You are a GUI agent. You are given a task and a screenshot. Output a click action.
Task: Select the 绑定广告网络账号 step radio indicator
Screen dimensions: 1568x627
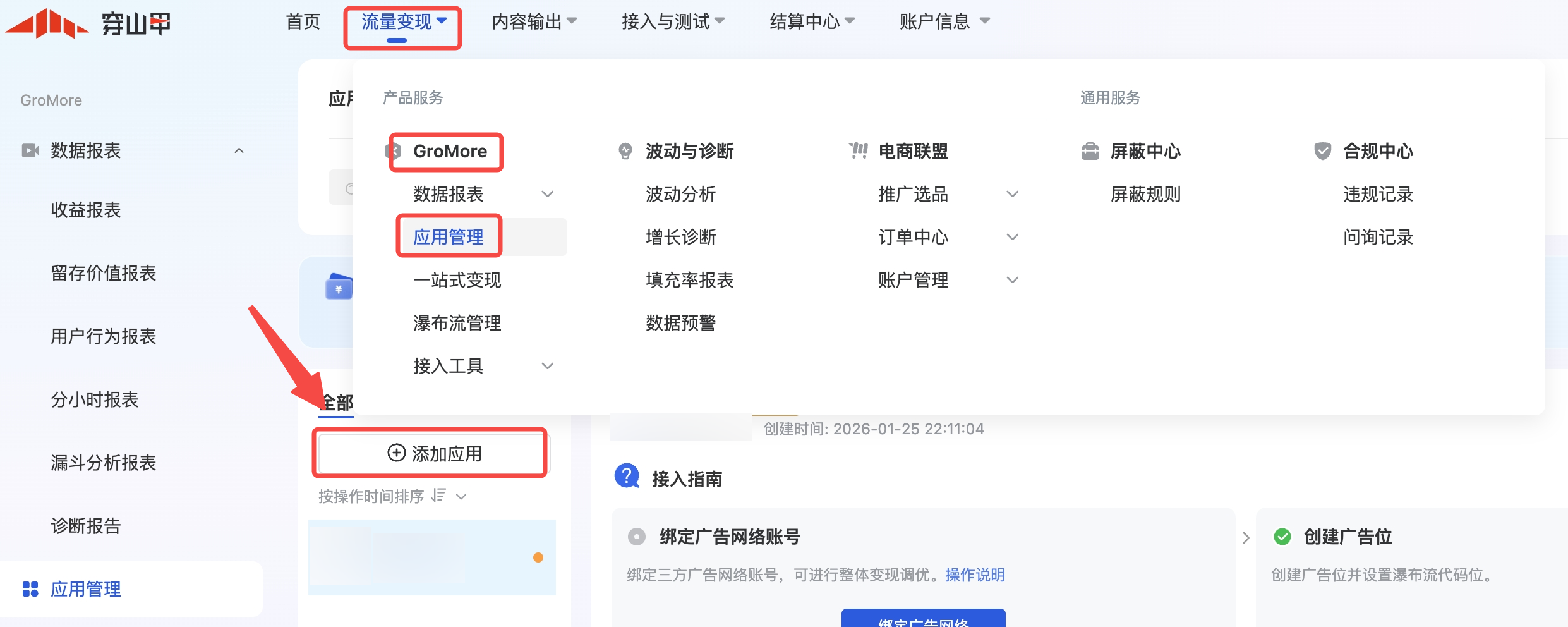tap(637, 537)
